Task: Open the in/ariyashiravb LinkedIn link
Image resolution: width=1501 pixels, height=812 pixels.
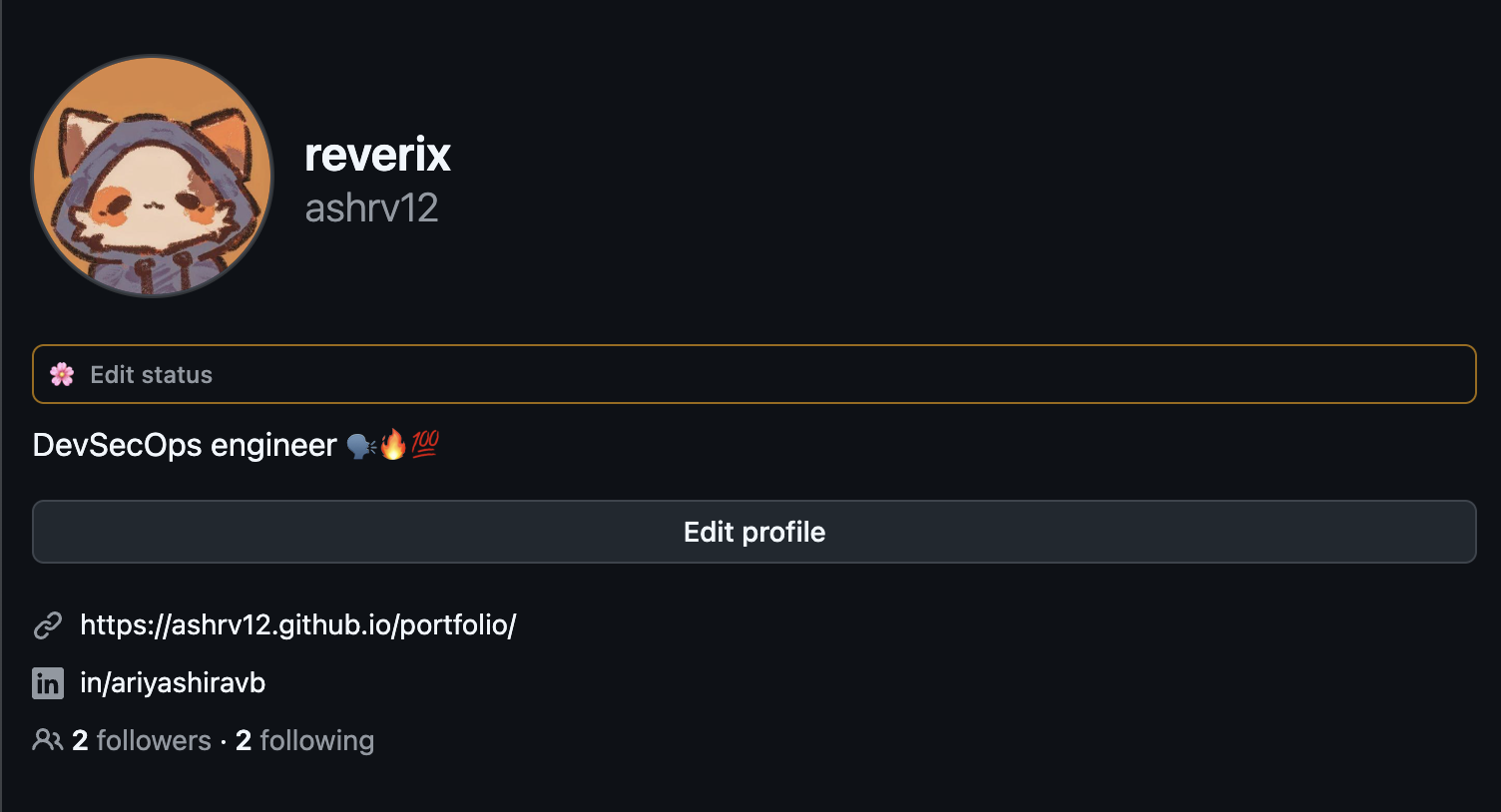Action: [x=173, y=683]
